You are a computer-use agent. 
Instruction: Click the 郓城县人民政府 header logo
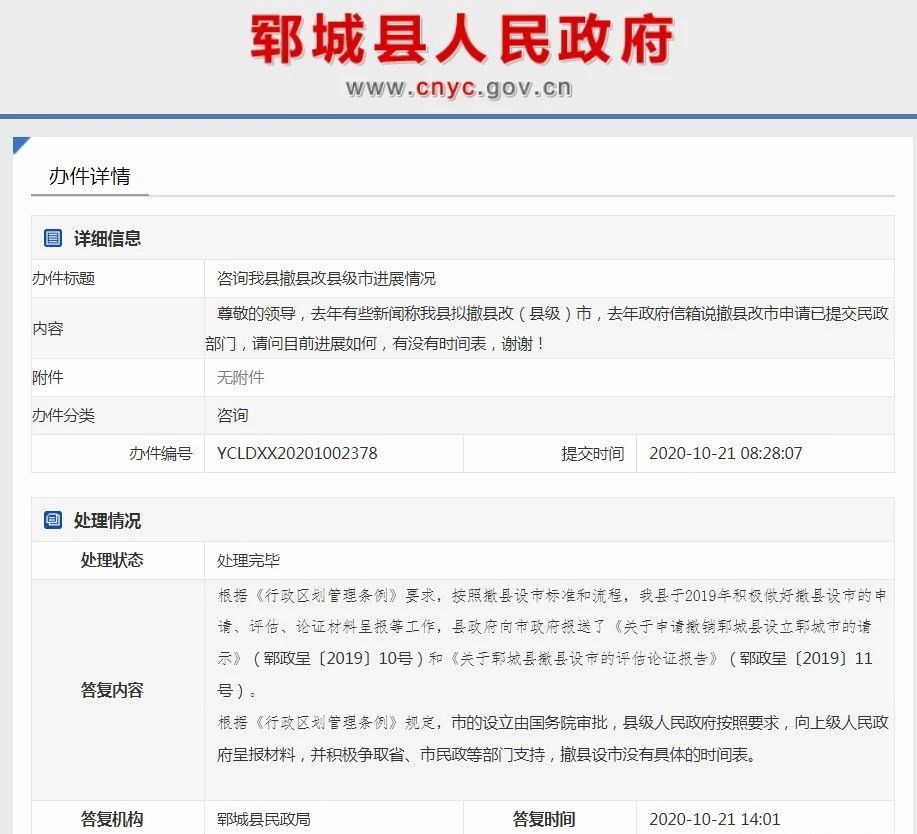click(462, 40)
